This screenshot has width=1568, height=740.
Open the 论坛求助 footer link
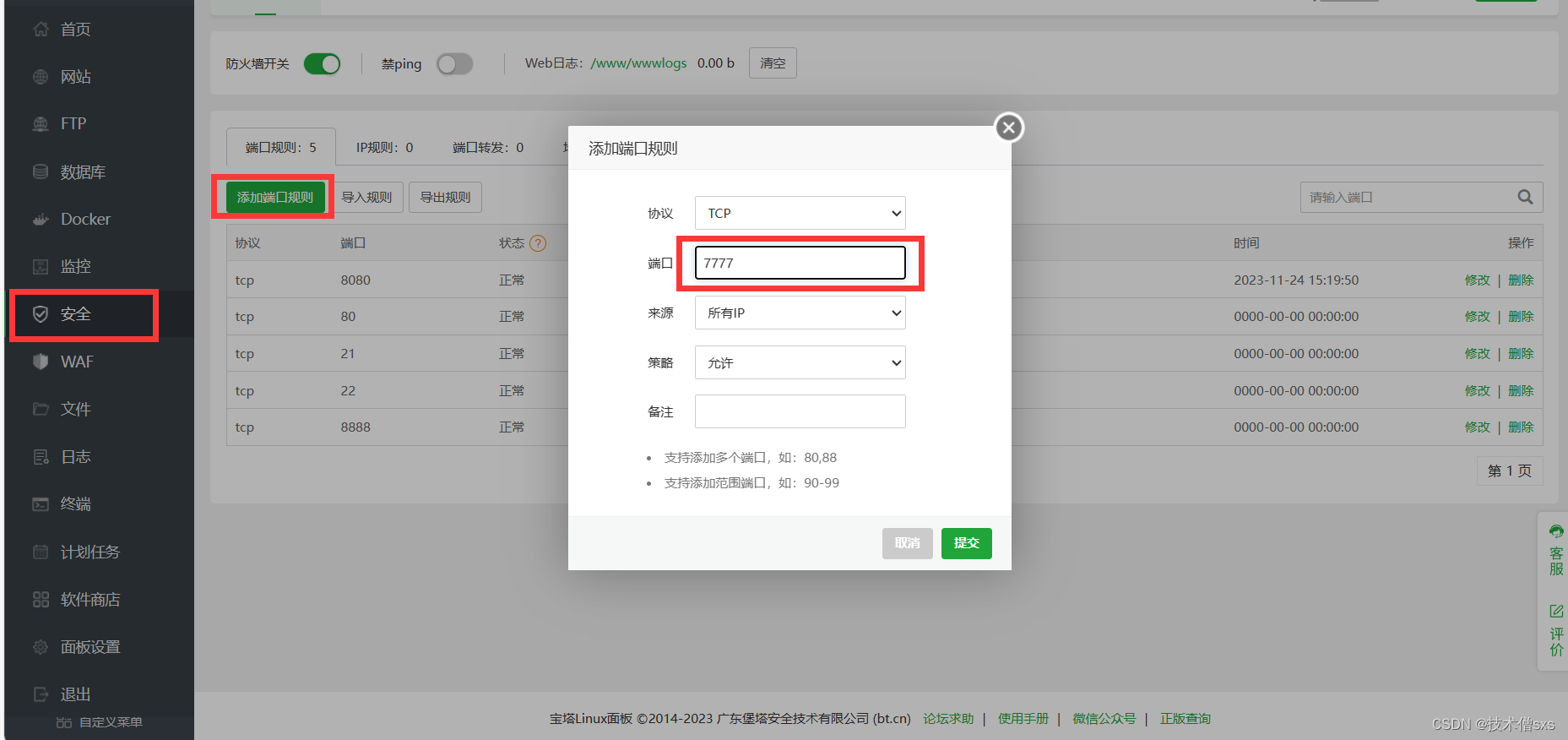coord(948,719)
